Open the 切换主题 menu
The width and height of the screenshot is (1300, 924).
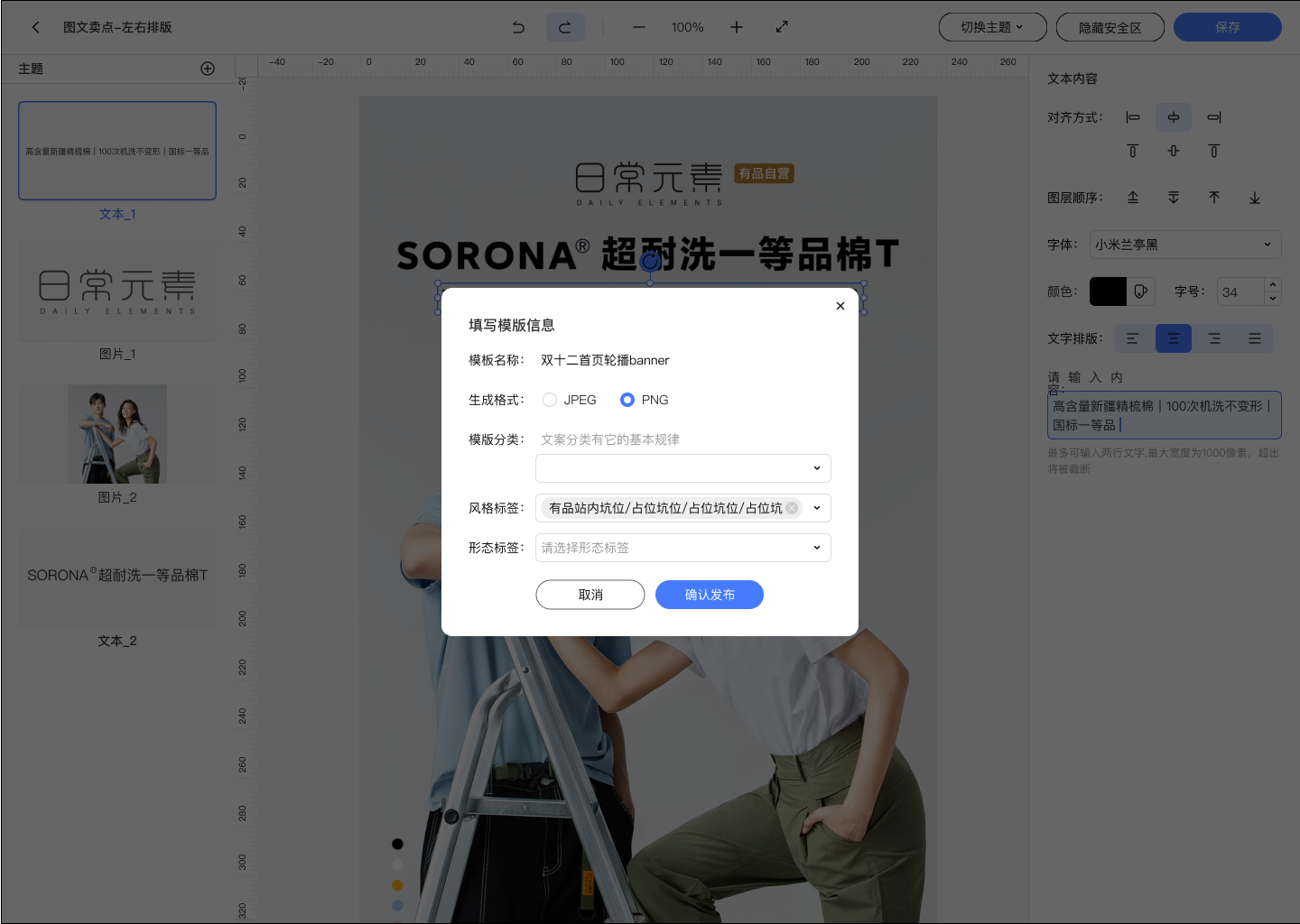(993, 27)
